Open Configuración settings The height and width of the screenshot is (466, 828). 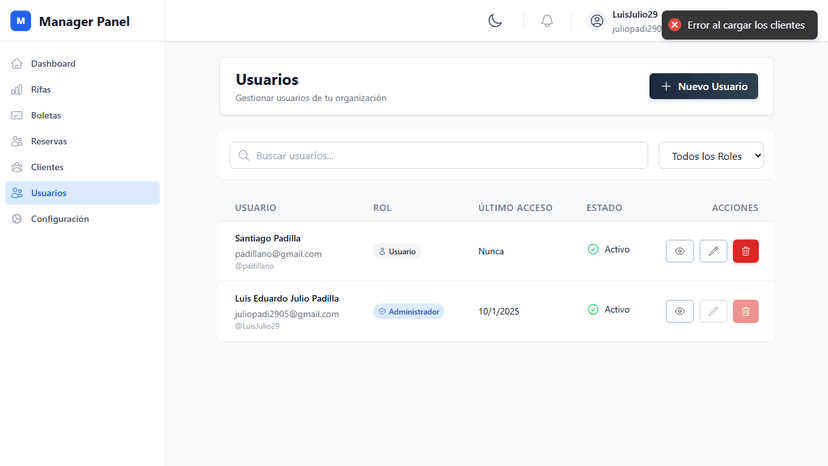point(59,219)
